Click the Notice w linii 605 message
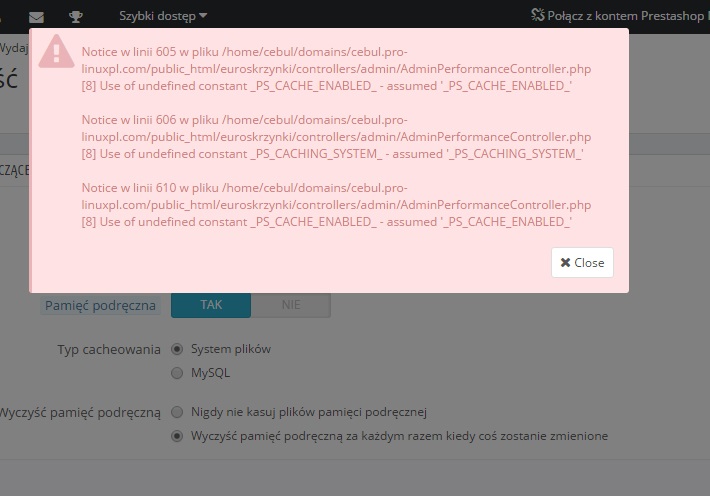Image resolution: width=710 pixels, height=496 pixels. (x=336, y=69)
